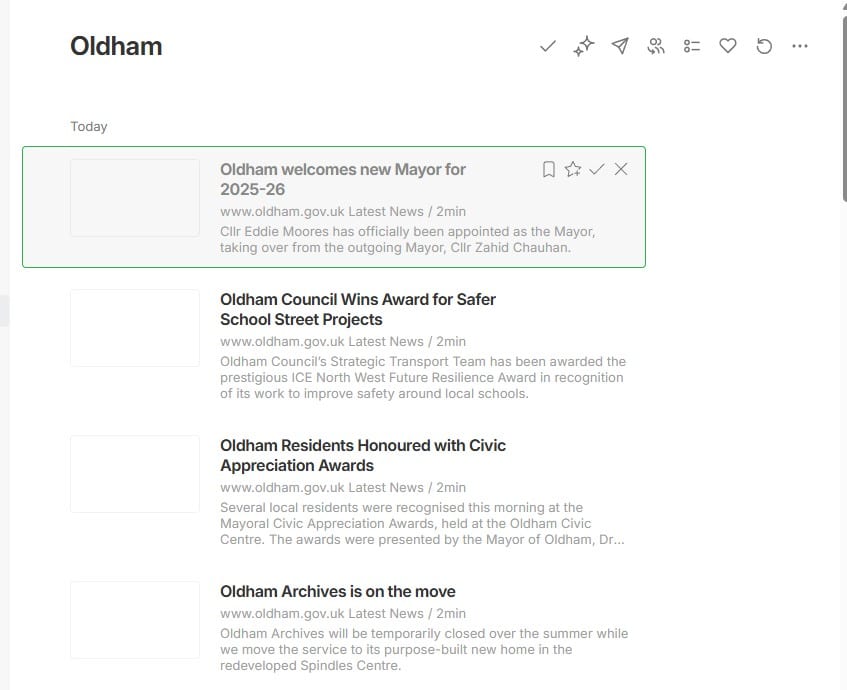Hide the new Mayor article with X
The width and height of the screenshot is (847, 690).
[x=621, y=169]
